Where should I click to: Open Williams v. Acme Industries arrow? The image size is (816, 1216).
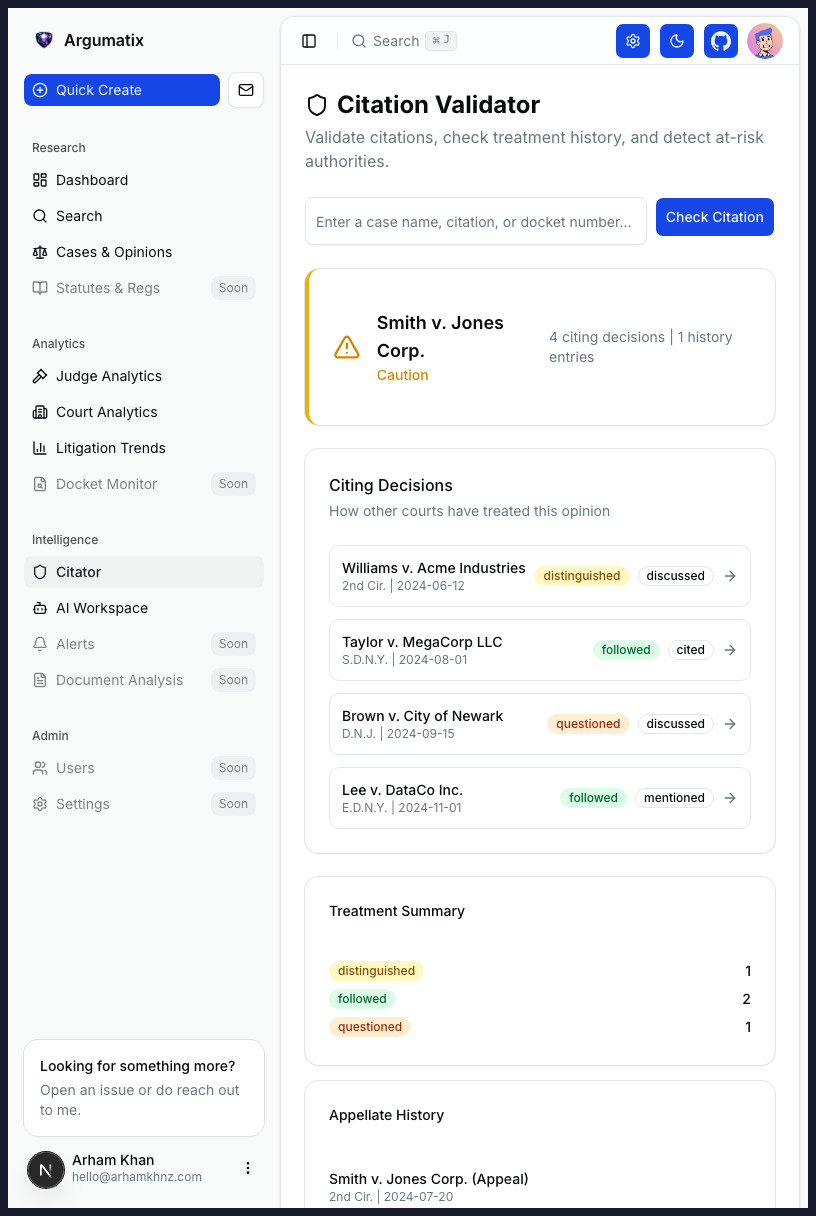point(730,576)
